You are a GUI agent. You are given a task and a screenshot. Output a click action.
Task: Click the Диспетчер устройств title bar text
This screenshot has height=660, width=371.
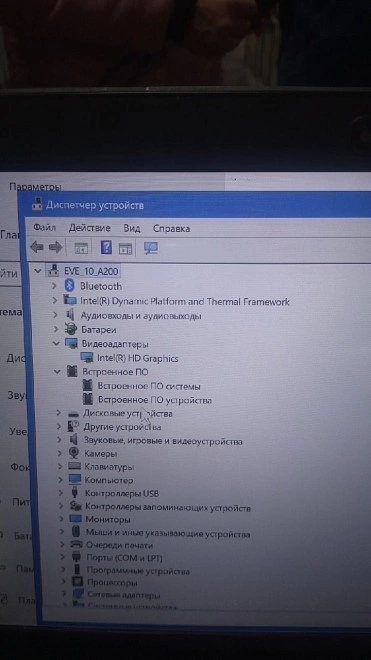coord(95,205)
